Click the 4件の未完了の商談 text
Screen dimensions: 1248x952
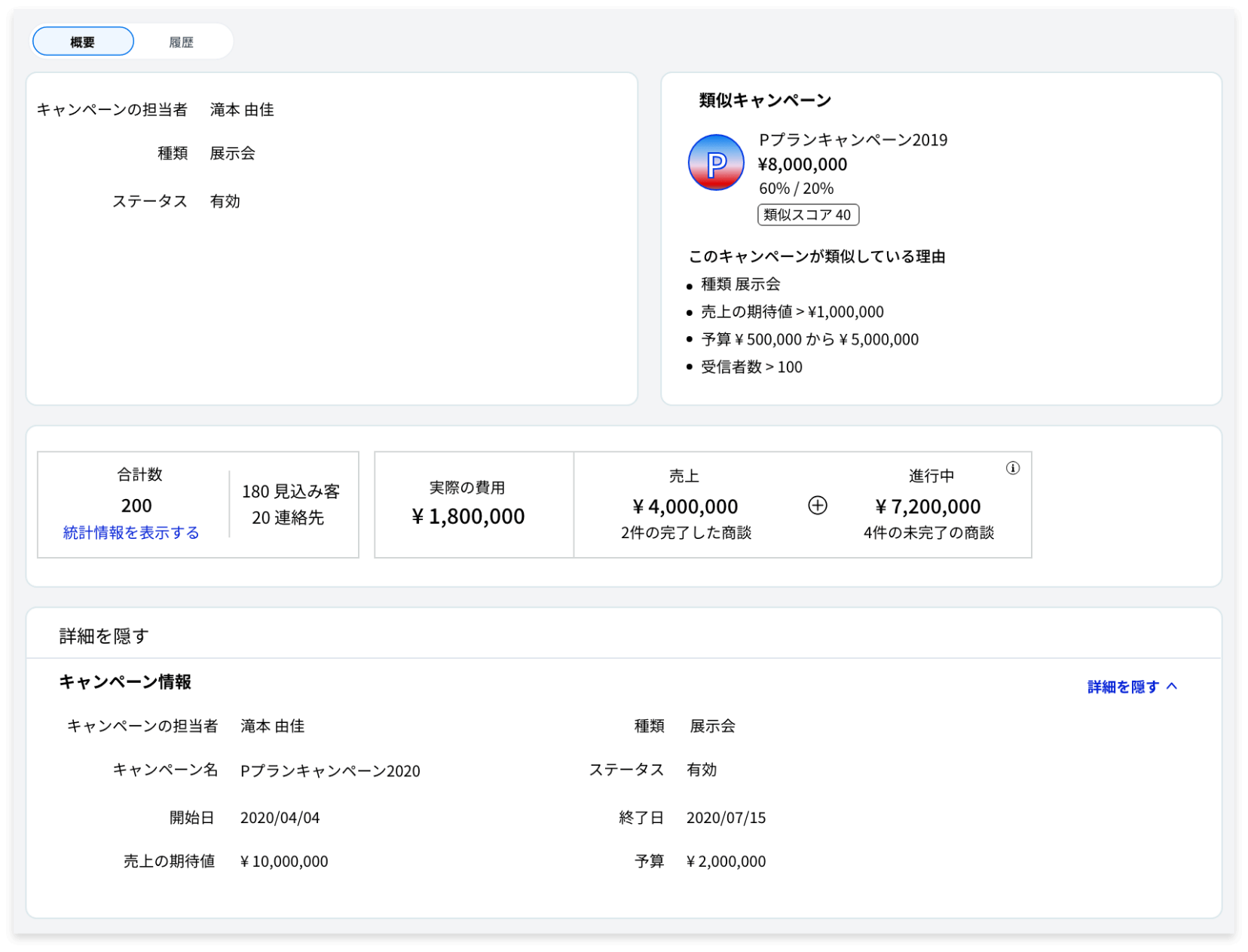click(x=928, y=532)
